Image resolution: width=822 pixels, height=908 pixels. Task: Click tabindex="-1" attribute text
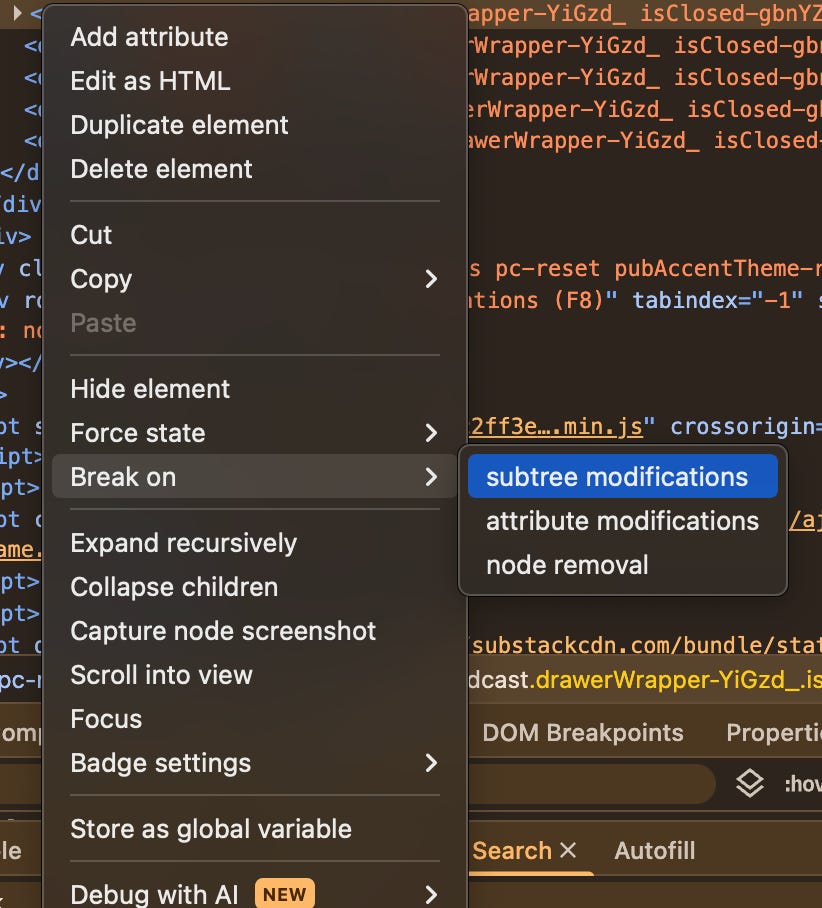point(718,300)
